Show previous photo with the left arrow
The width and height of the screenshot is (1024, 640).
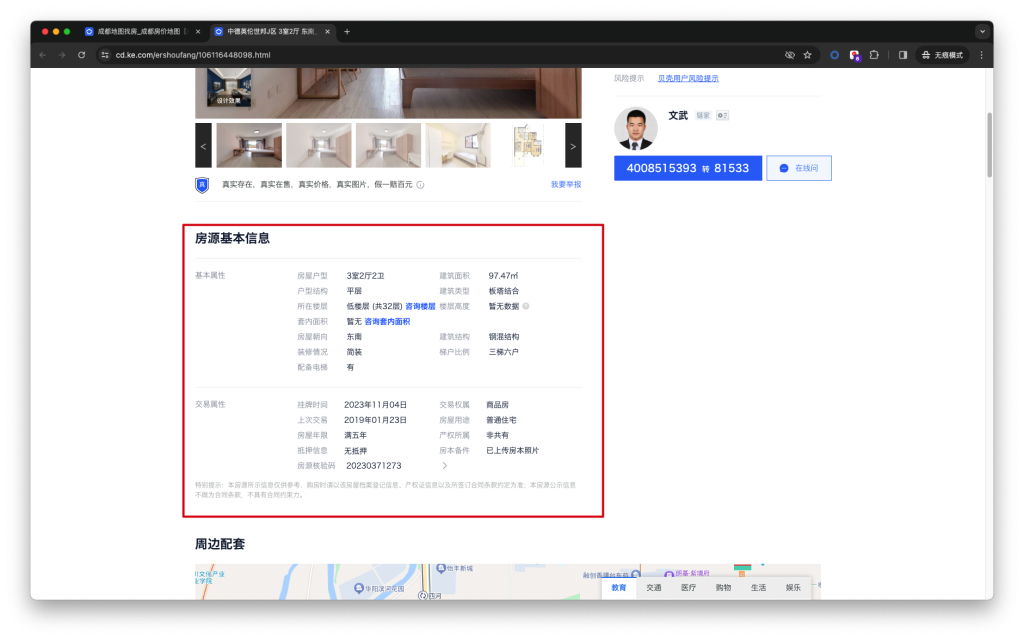click(203, 146)
